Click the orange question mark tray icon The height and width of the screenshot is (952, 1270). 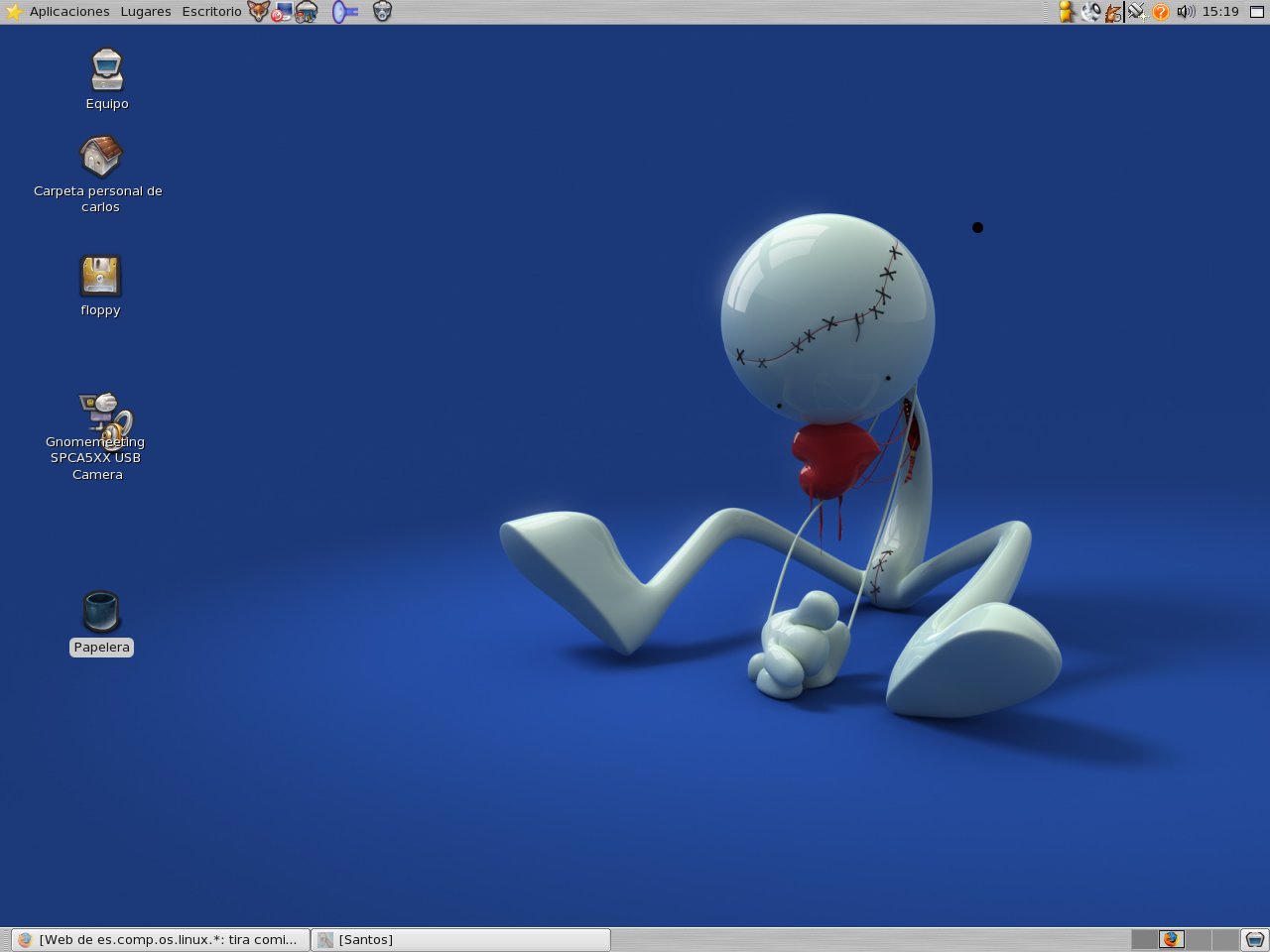click(1161, 12)
